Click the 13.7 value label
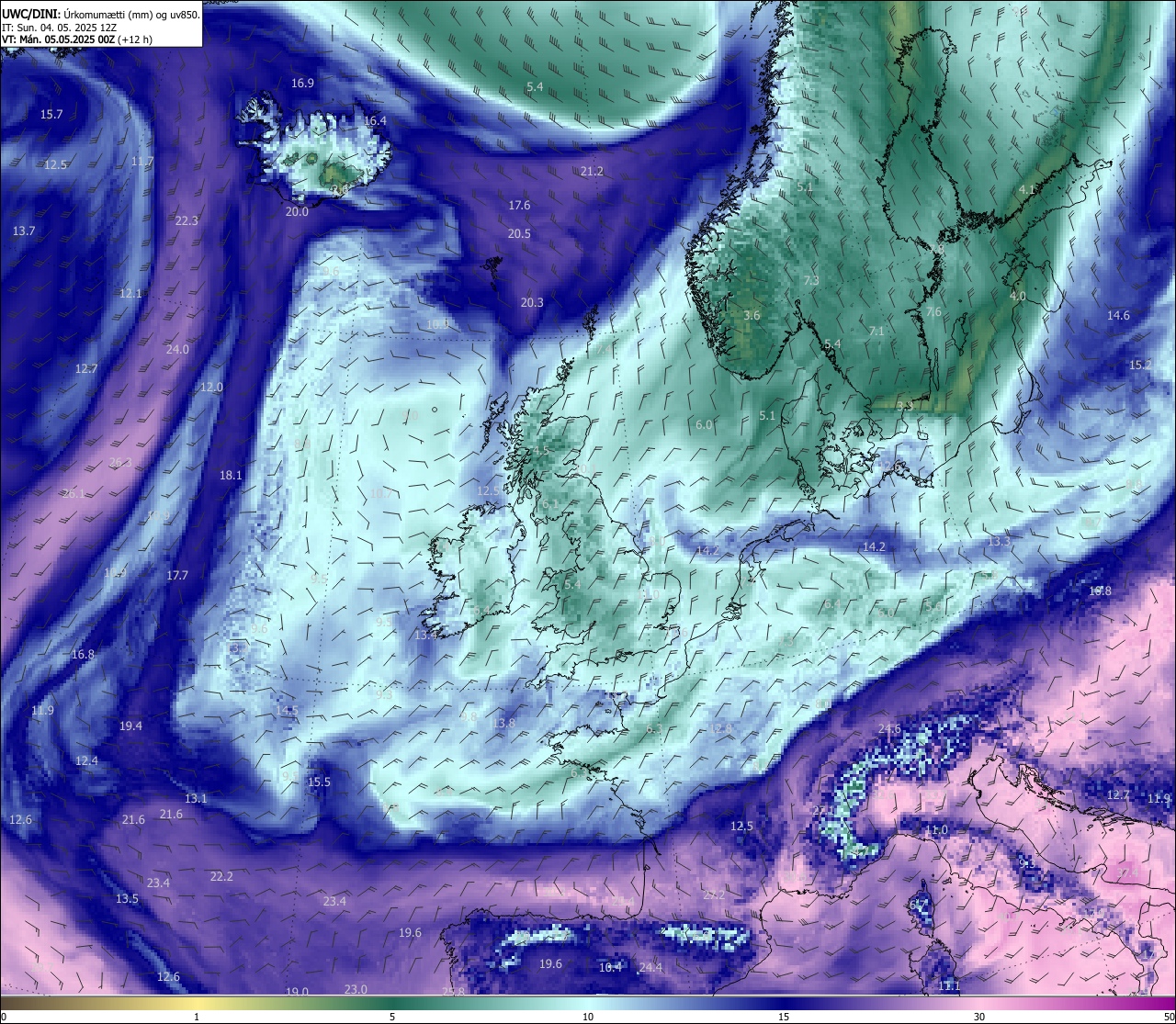This screenshot has height=1024, width=1176. (x=24, y=231)
